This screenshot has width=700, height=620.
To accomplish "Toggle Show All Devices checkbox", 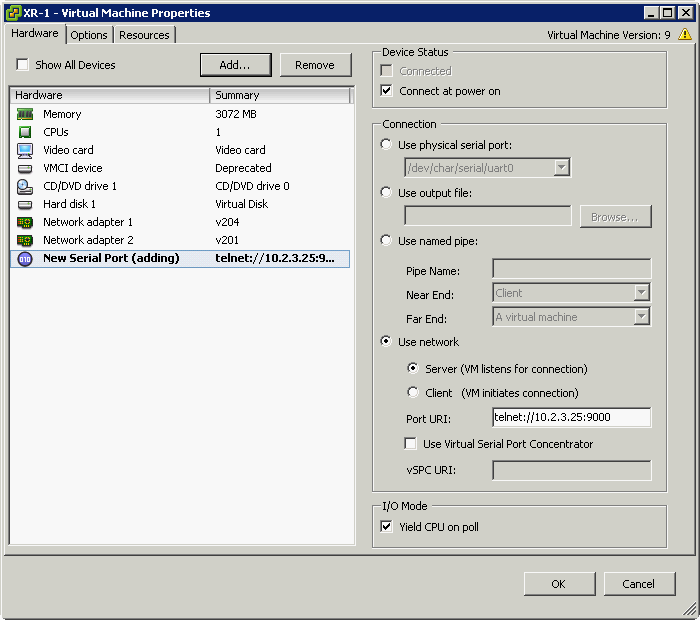I will [x=22, y=65].
